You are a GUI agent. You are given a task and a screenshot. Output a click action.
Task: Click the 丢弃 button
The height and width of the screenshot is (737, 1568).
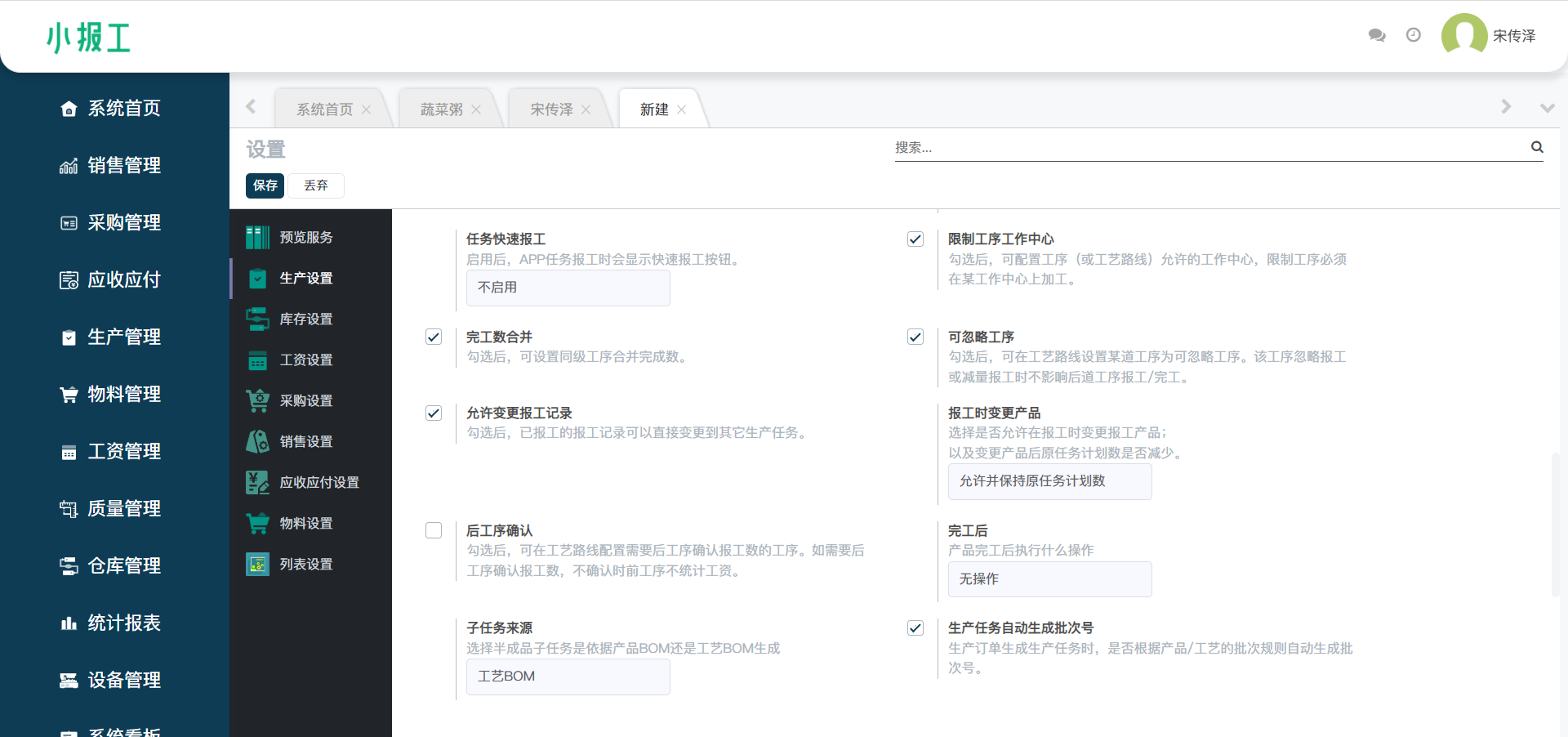316,185
